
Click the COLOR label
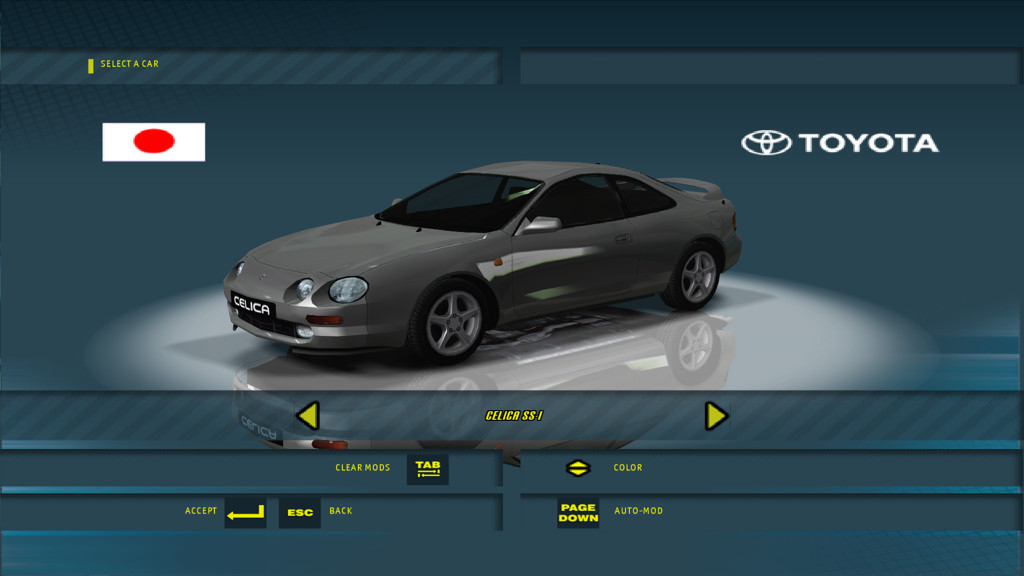(x=628, y=468)
